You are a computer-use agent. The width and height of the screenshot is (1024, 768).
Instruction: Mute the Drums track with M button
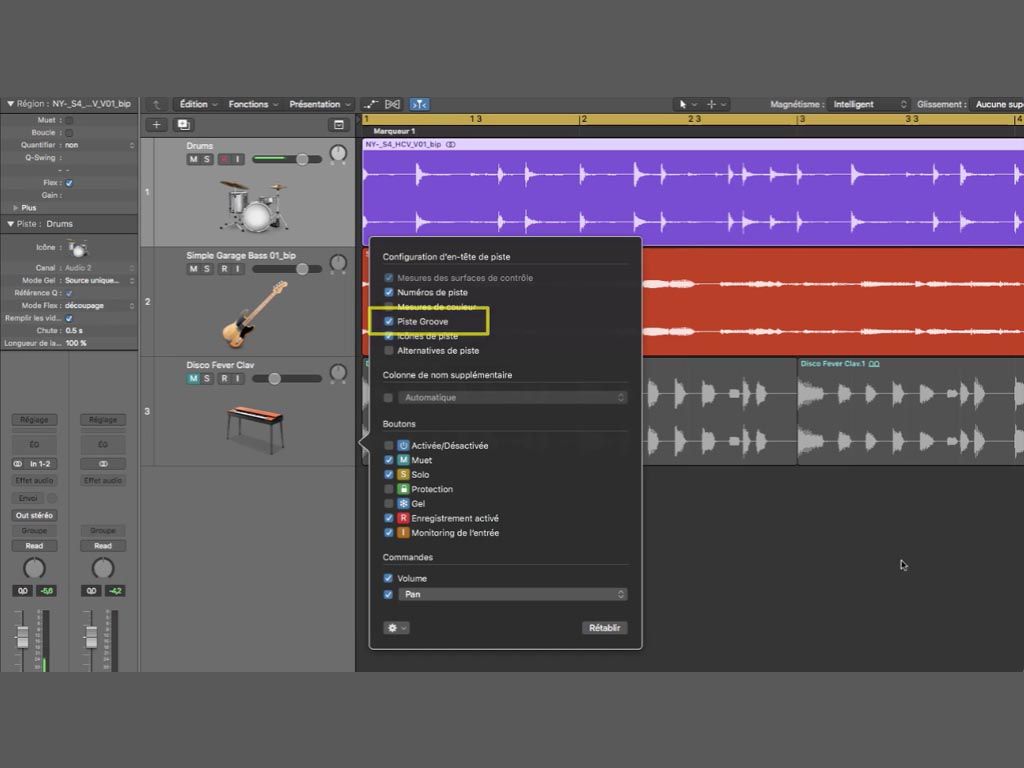click(x=193, y=160)
